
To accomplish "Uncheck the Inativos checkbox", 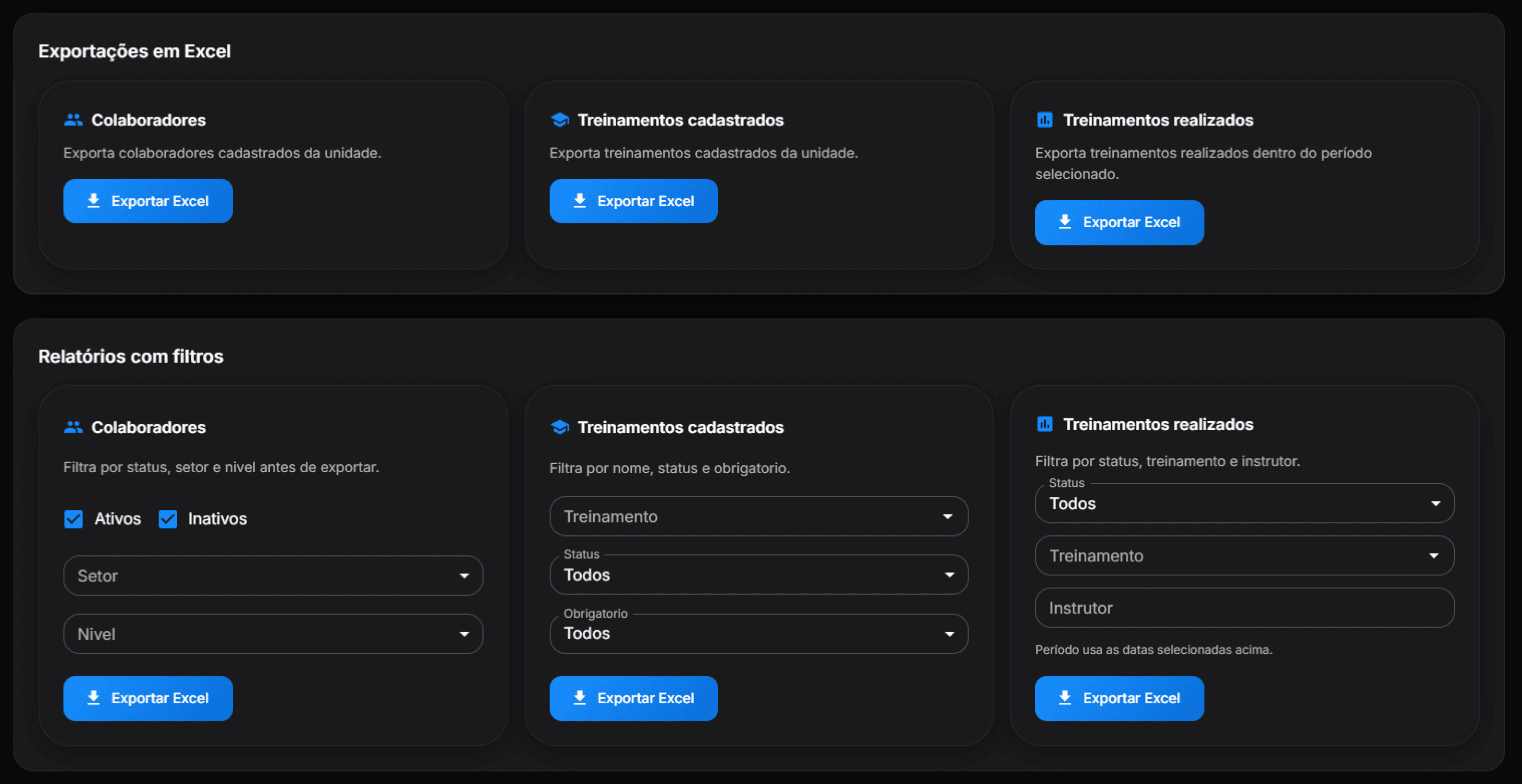I will (168, 519).
